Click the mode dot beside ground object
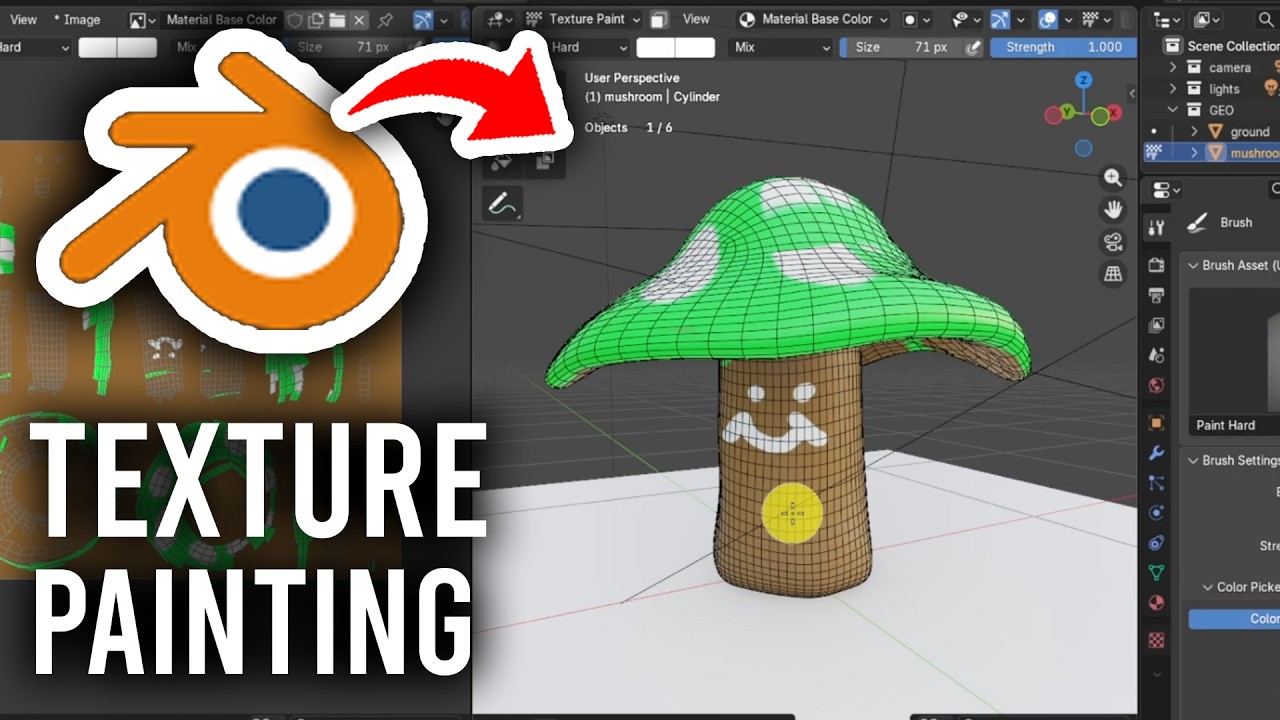The width and height of the screenshot is (1280, 720). 1154,131
